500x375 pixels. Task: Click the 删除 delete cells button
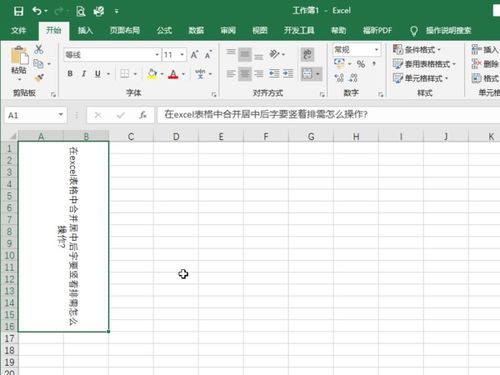[485, 64]
